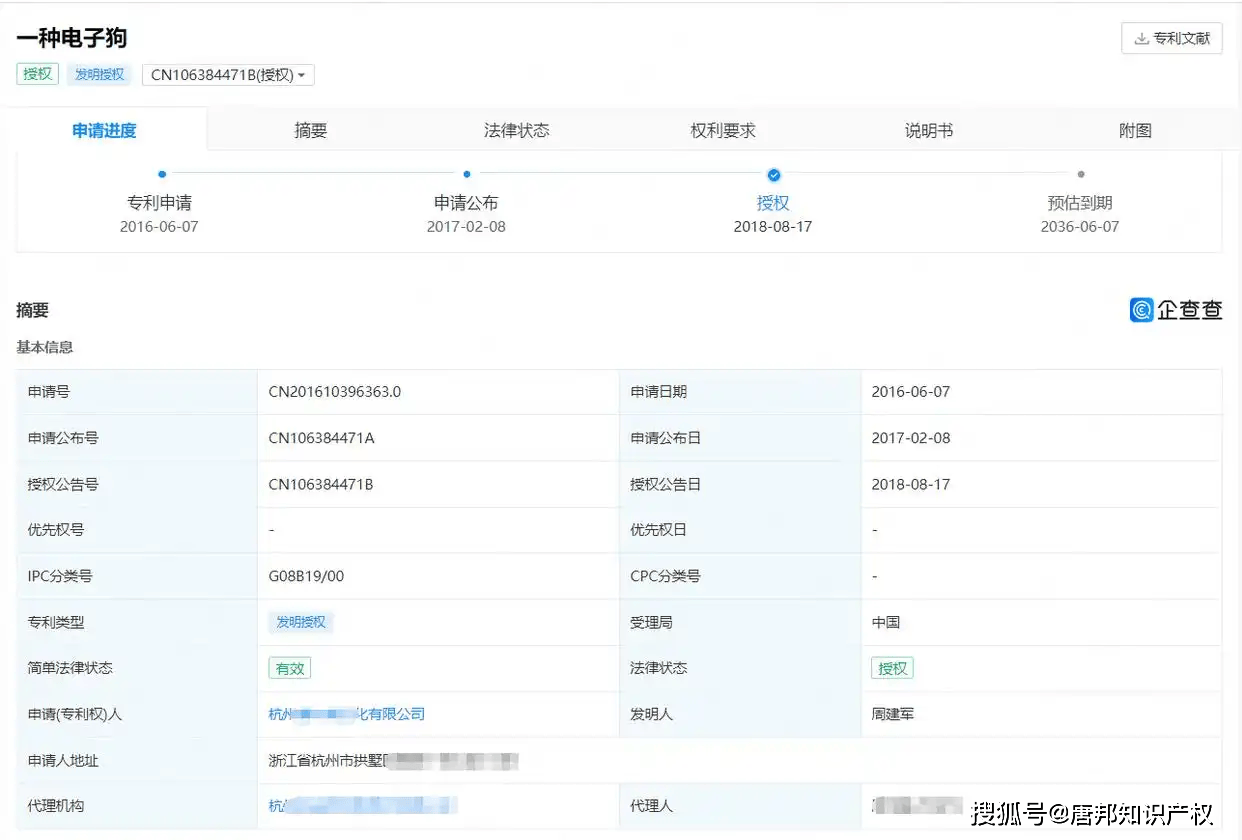Open the 说明书 tab
The height and width of the screenshot is (840, 1242).
tap(928, 129)
